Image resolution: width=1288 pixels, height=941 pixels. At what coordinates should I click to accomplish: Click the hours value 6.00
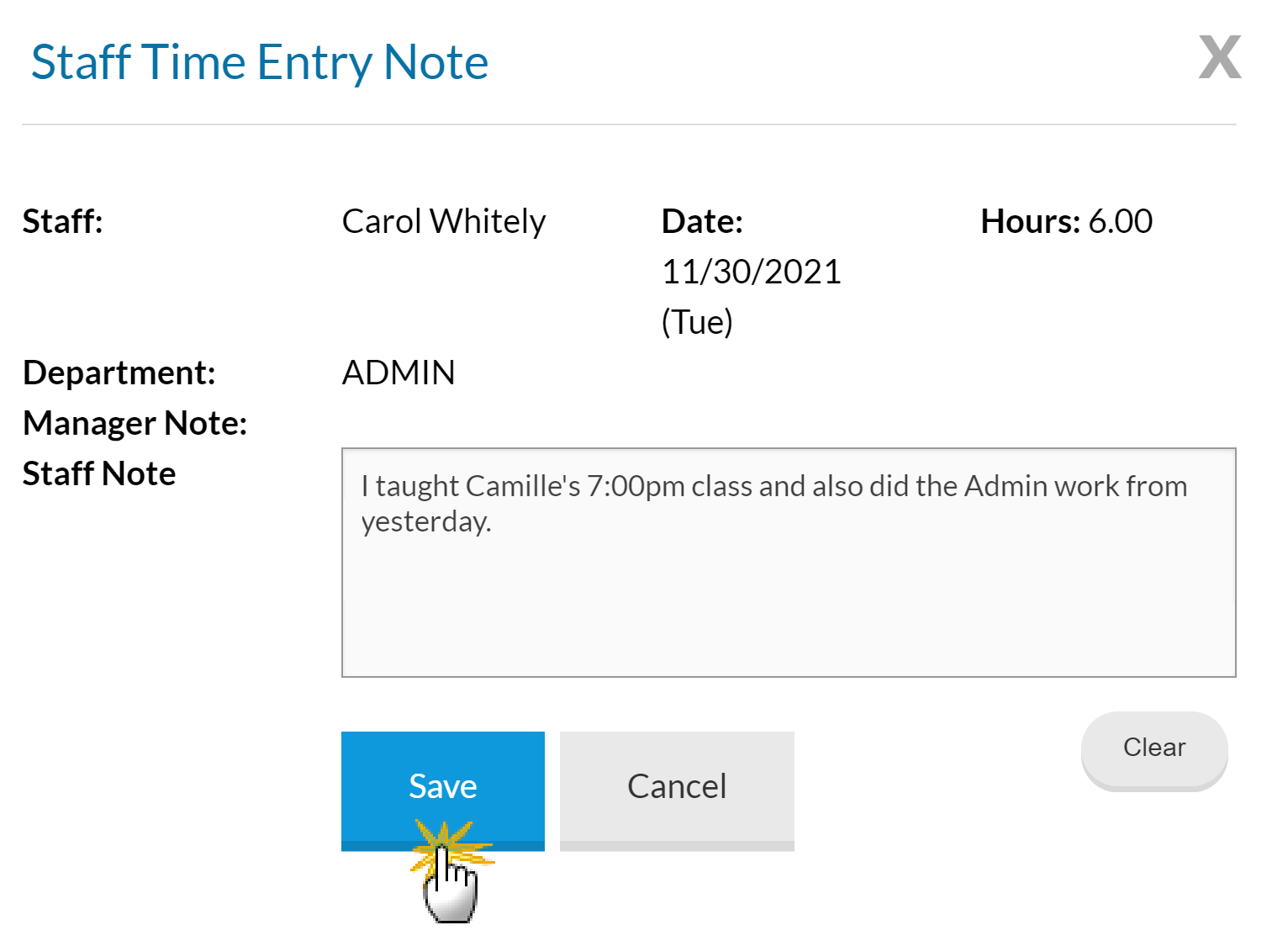[1121, 222]
